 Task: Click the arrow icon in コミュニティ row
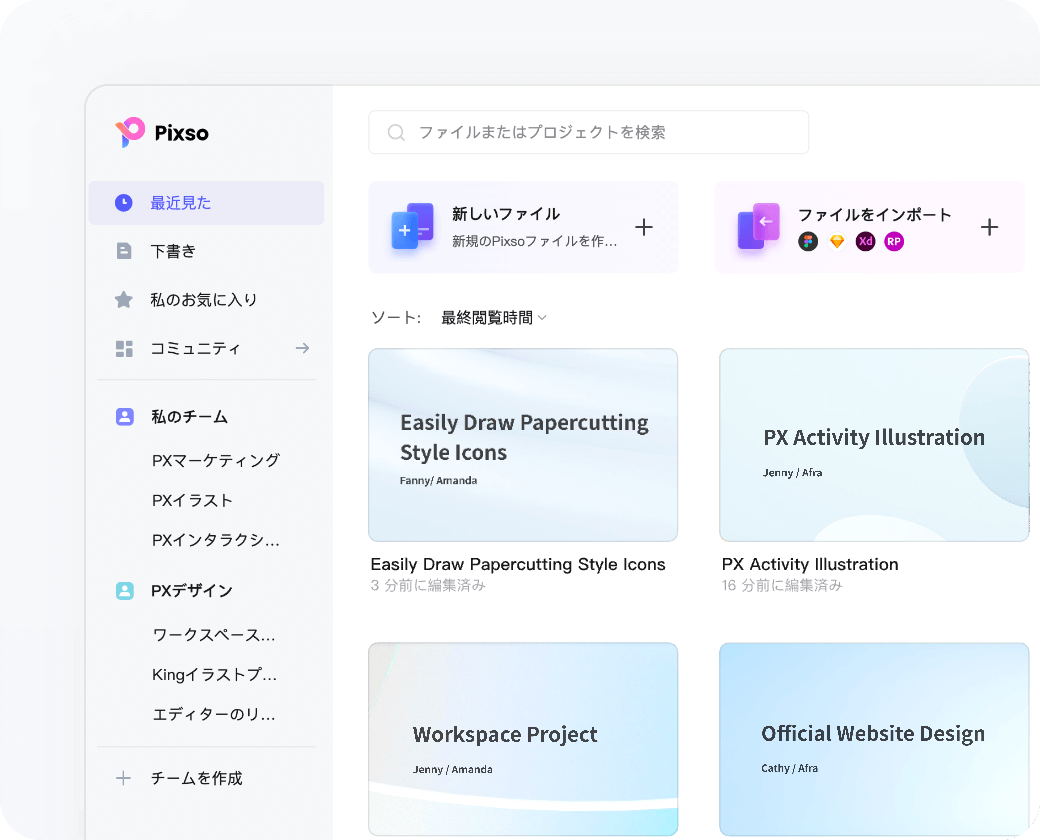(x=302, y=348)
